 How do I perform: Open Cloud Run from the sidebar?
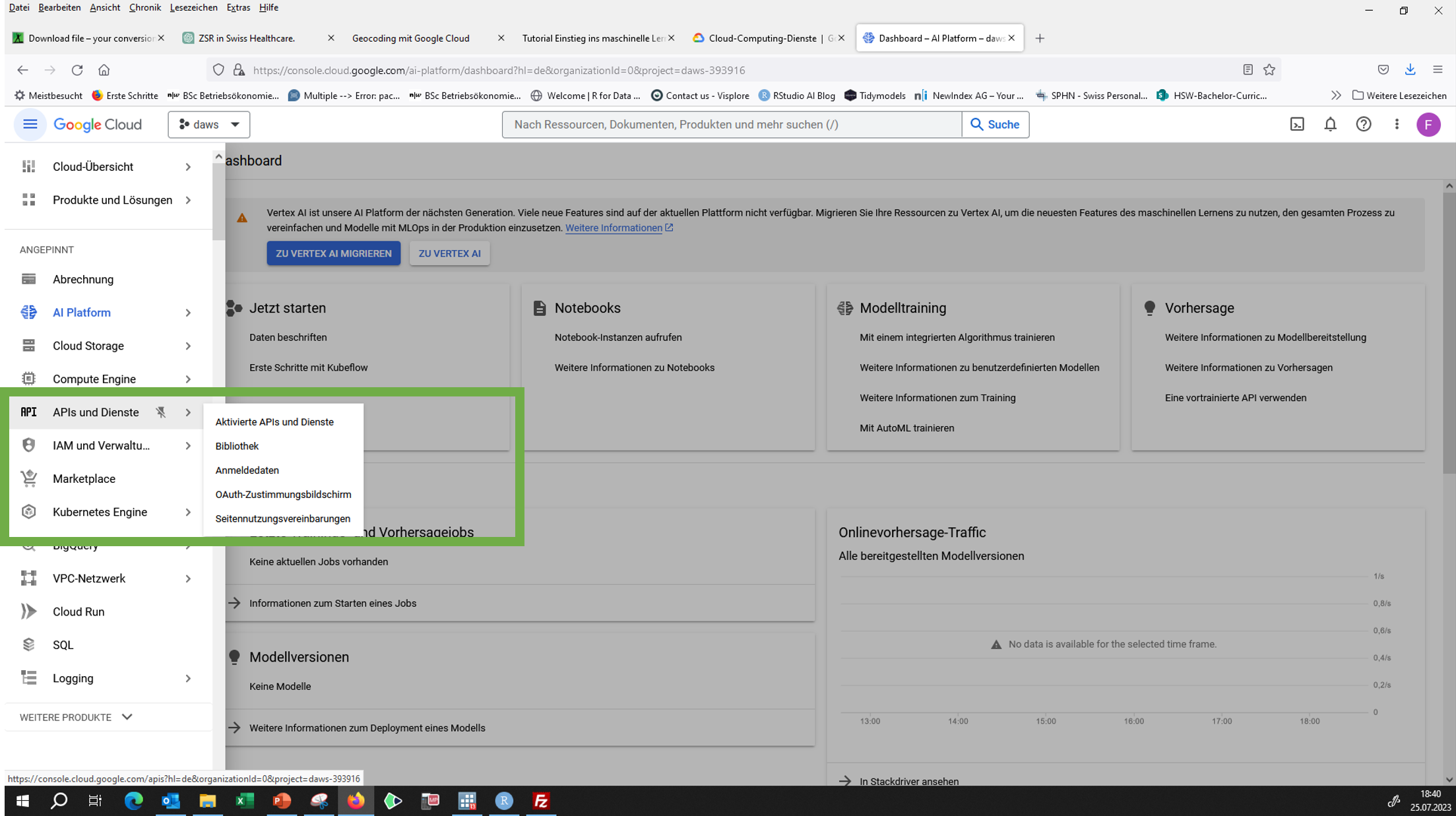click(79, 612)
